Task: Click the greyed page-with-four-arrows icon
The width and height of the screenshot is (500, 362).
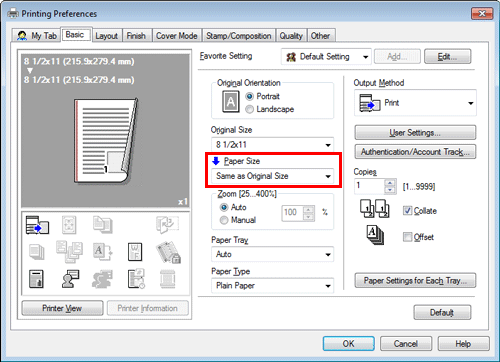Action: [x=69, y=225]
